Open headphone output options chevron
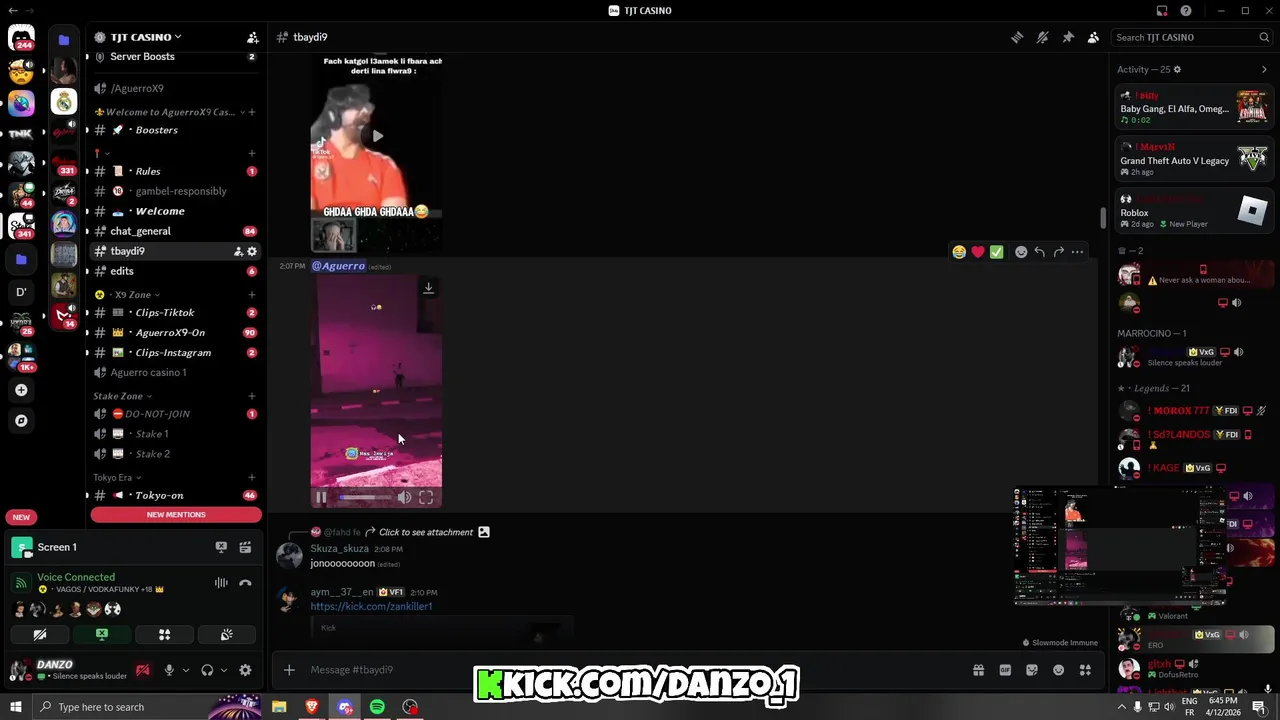This screenshot has width=1280, height=720. tap(223, 670)
